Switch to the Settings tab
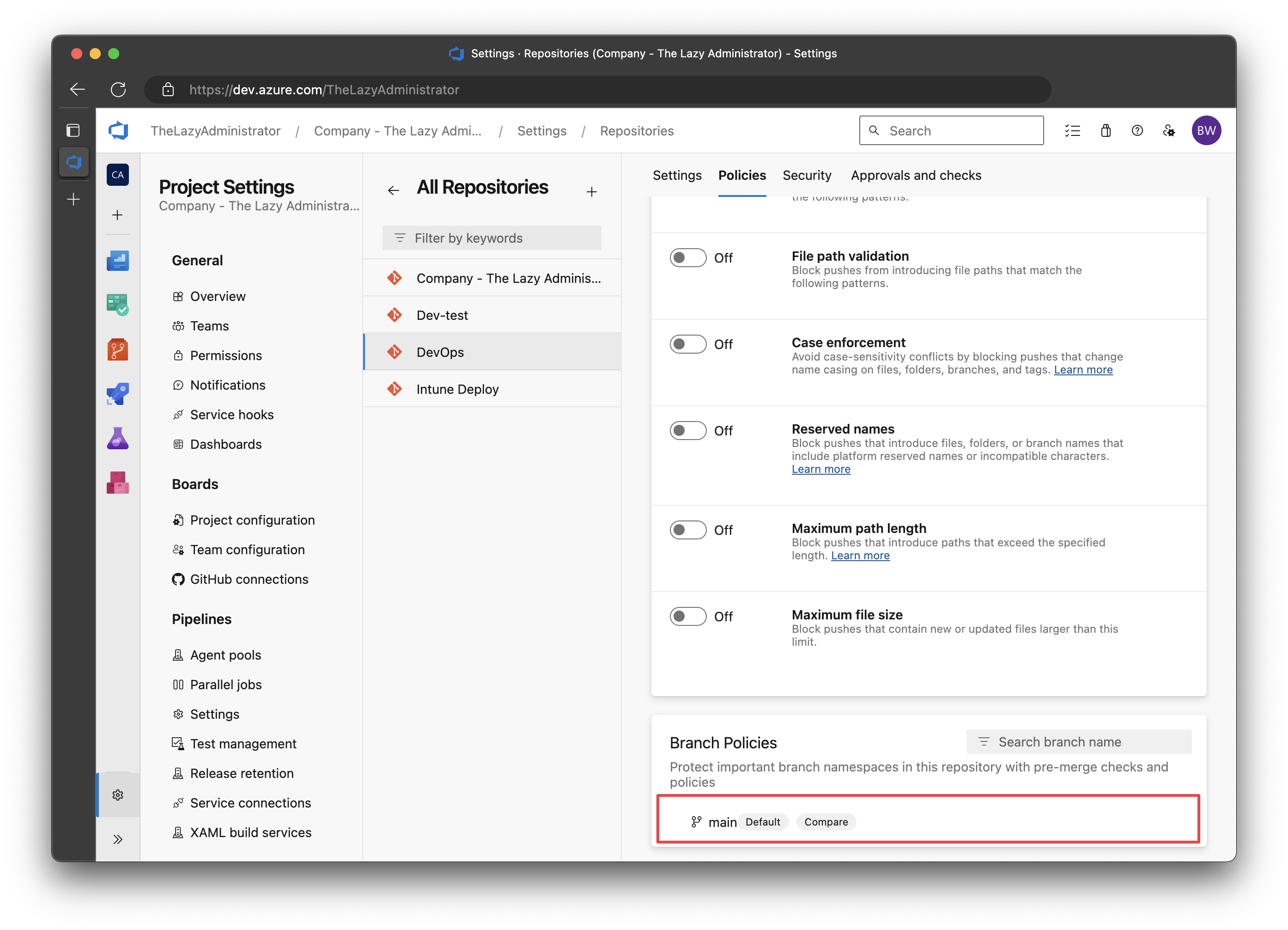Screen dimensions: 1288x930 (677, 175)
